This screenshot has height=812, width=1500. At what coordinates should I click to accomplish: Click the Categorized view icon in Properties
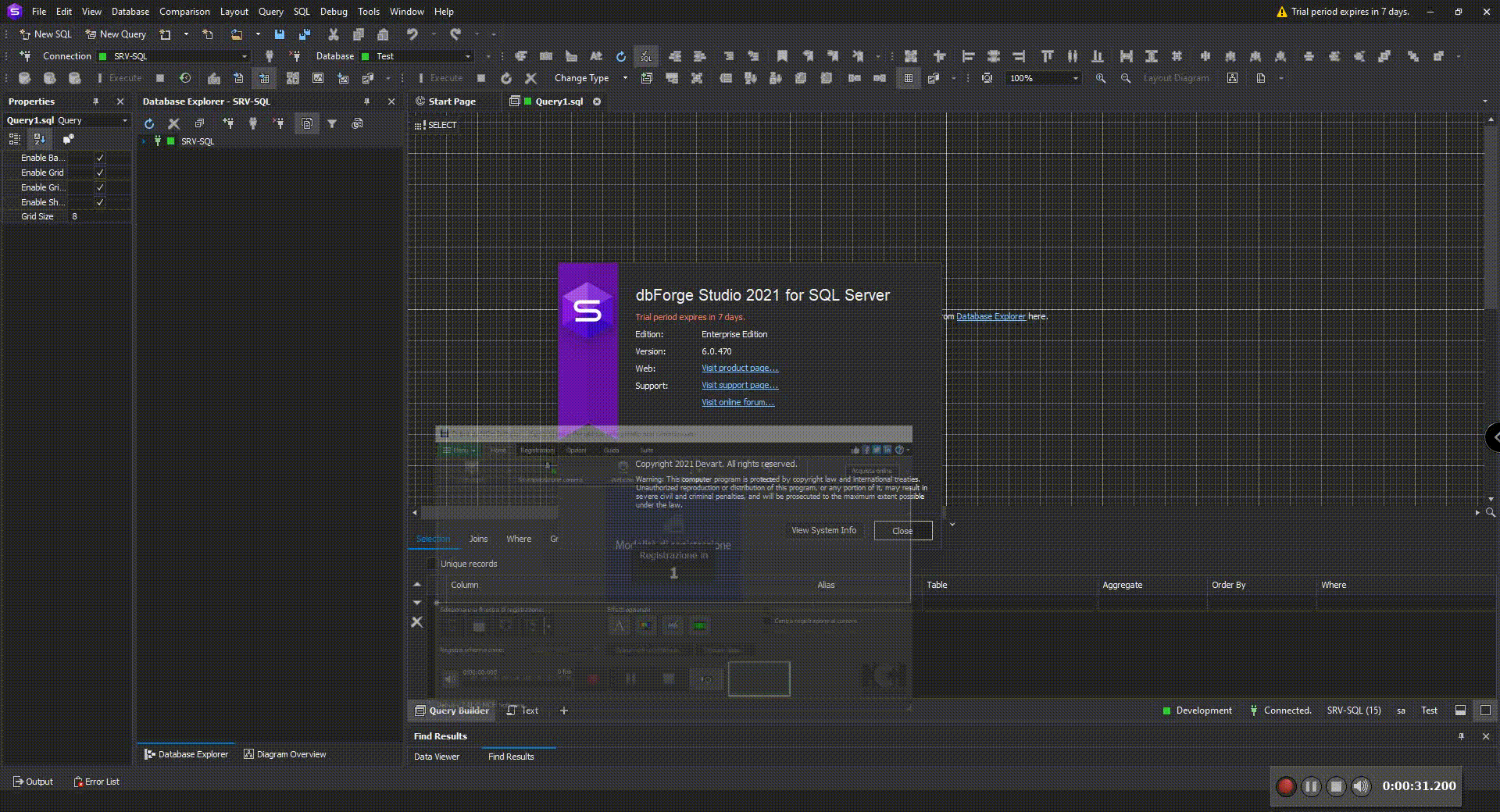pos(14,139)
